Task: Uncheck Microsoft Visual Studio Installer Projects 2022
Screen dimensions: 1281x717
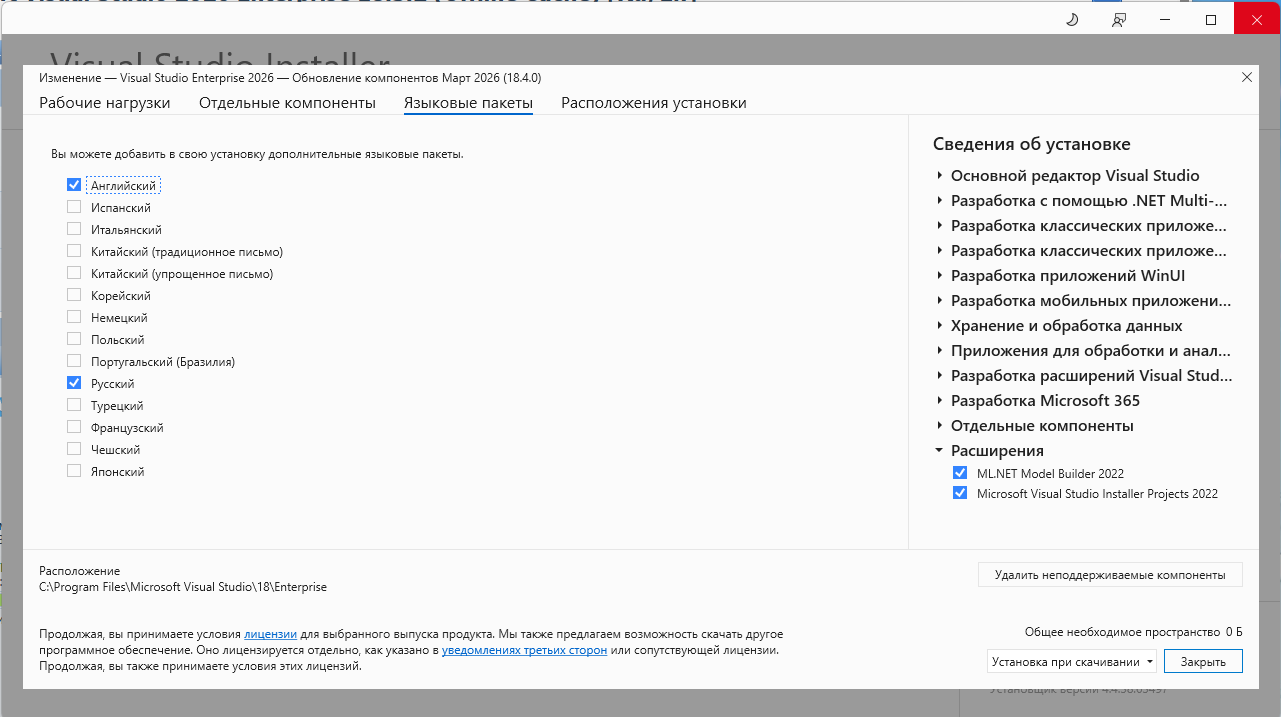Action: click(x=960, y=493)
